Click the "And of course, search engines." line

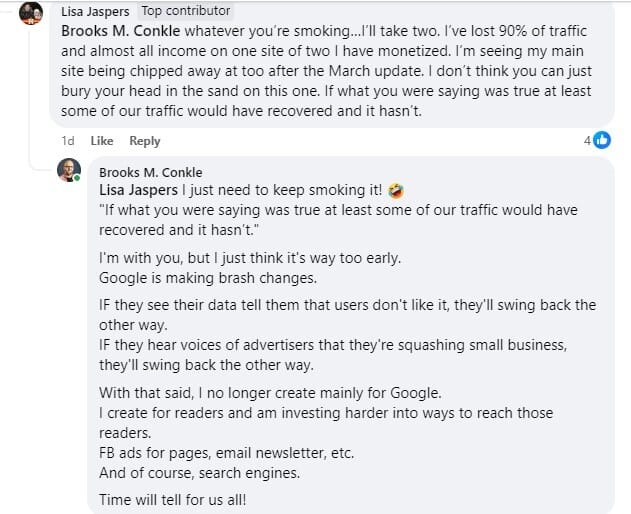(x=199, y=472)
